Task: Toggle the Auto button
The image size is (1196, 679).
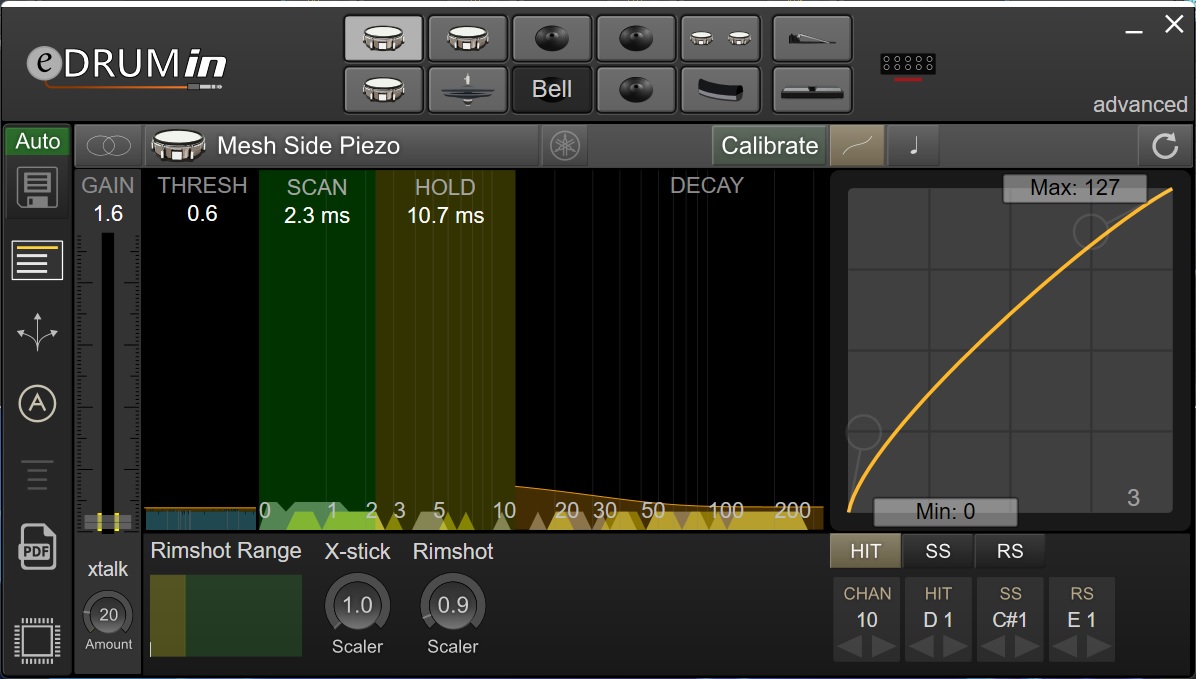Action: (37, 141)
